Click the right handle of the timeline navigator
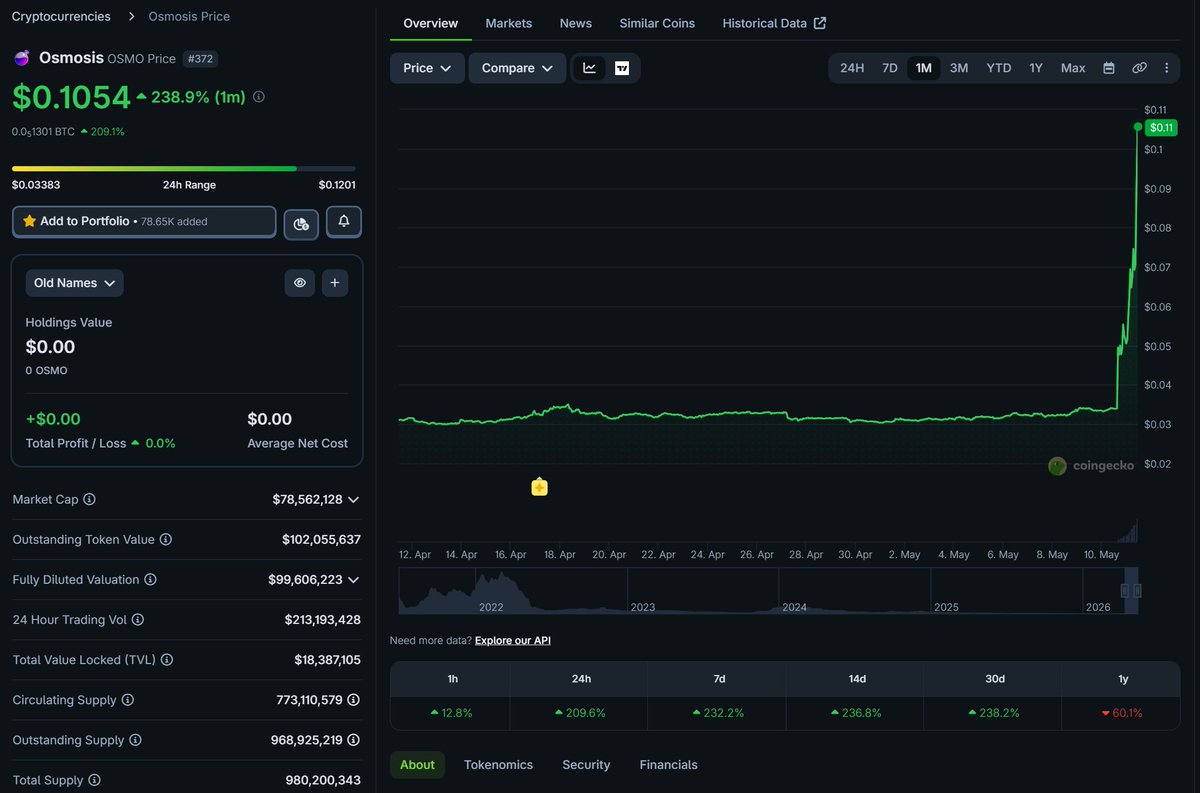The width and height of the screenshot is (1200, 793). click(x=1136, y=591)
